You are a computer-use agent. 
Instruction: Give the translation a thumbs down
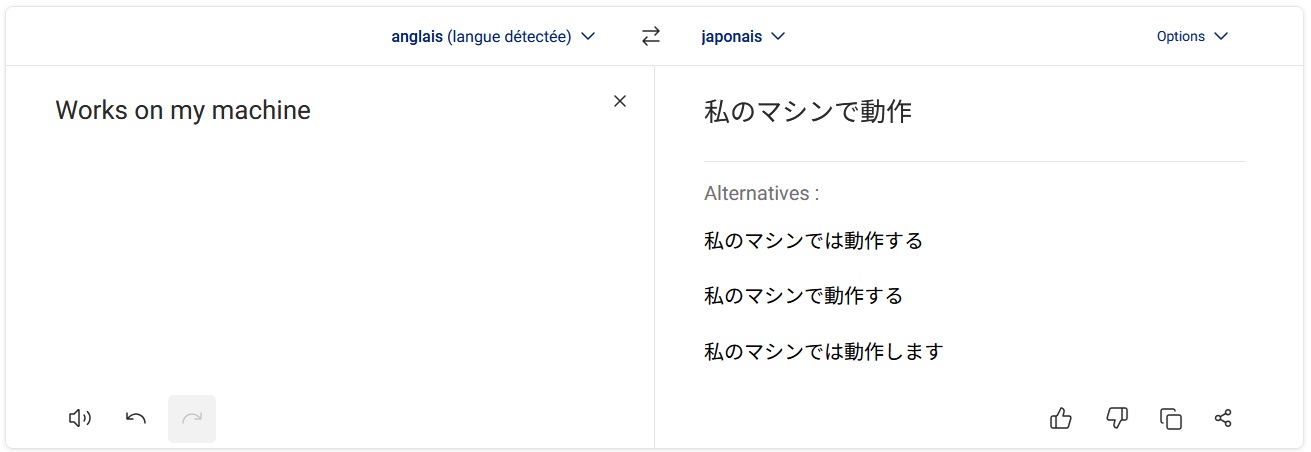[1117, 418]
